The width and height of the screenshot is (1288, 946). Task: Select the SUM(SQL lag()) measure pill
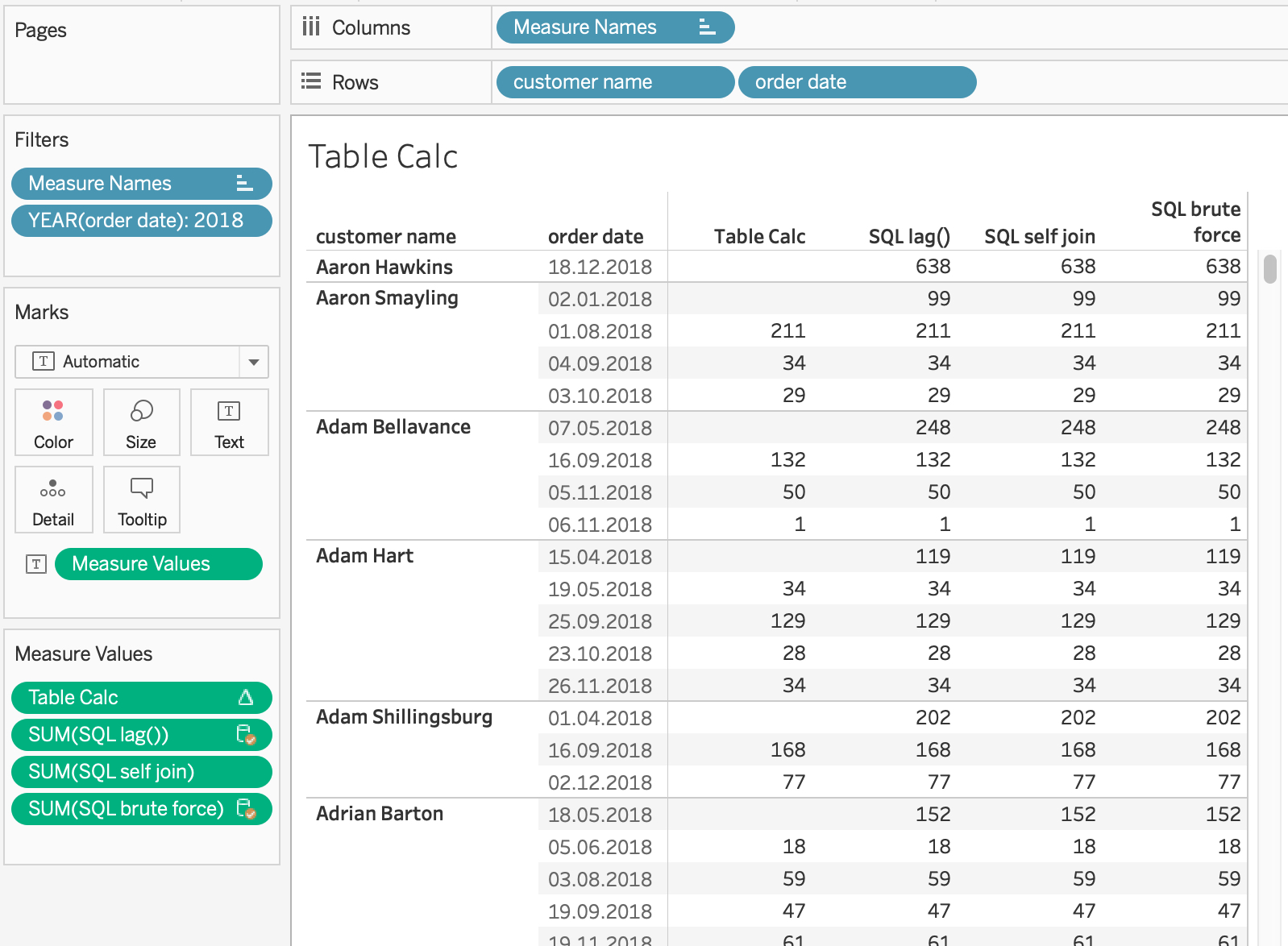pyautogui.click(x=142, y=735)
